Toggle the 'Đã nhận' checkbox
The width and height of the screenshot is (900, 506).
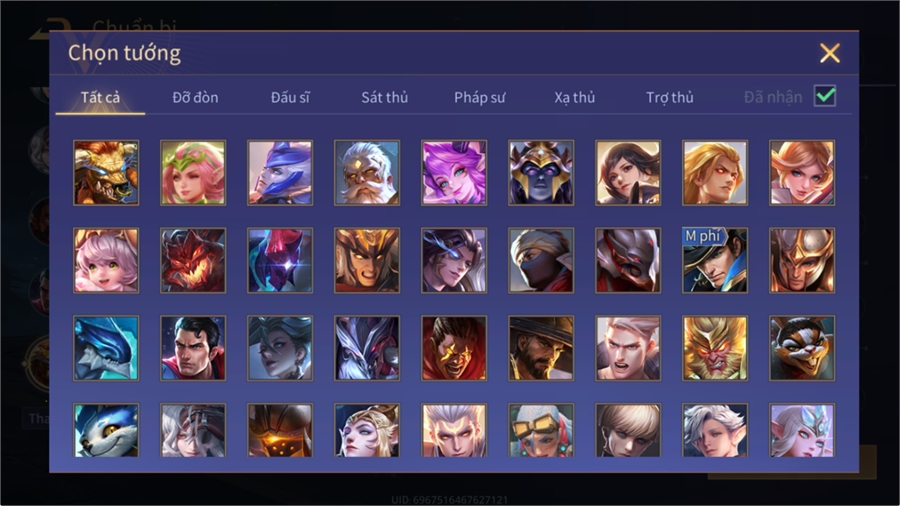[825, 96]
